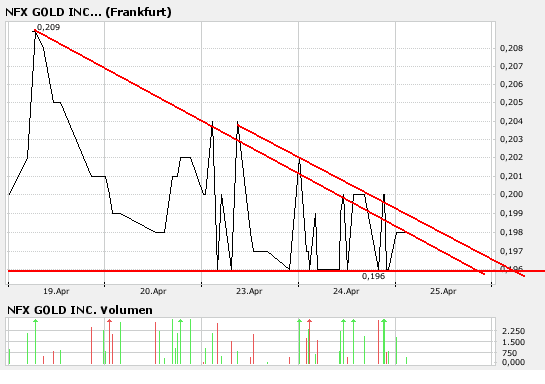The image size is (545, 384).
Task: Click the 'NFX GOLD INC. Volumen' heading
Action: [x=80, y=310]
